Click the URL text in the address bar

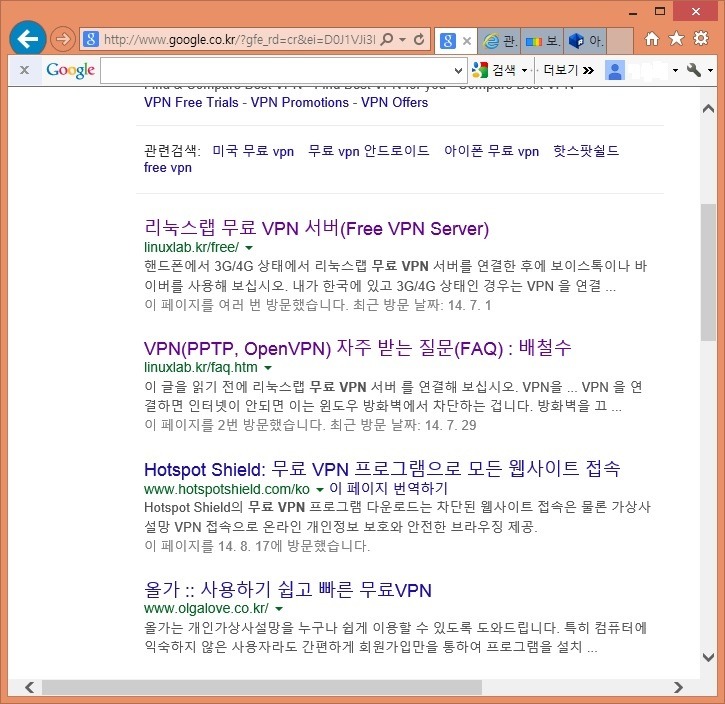(240, 40)
